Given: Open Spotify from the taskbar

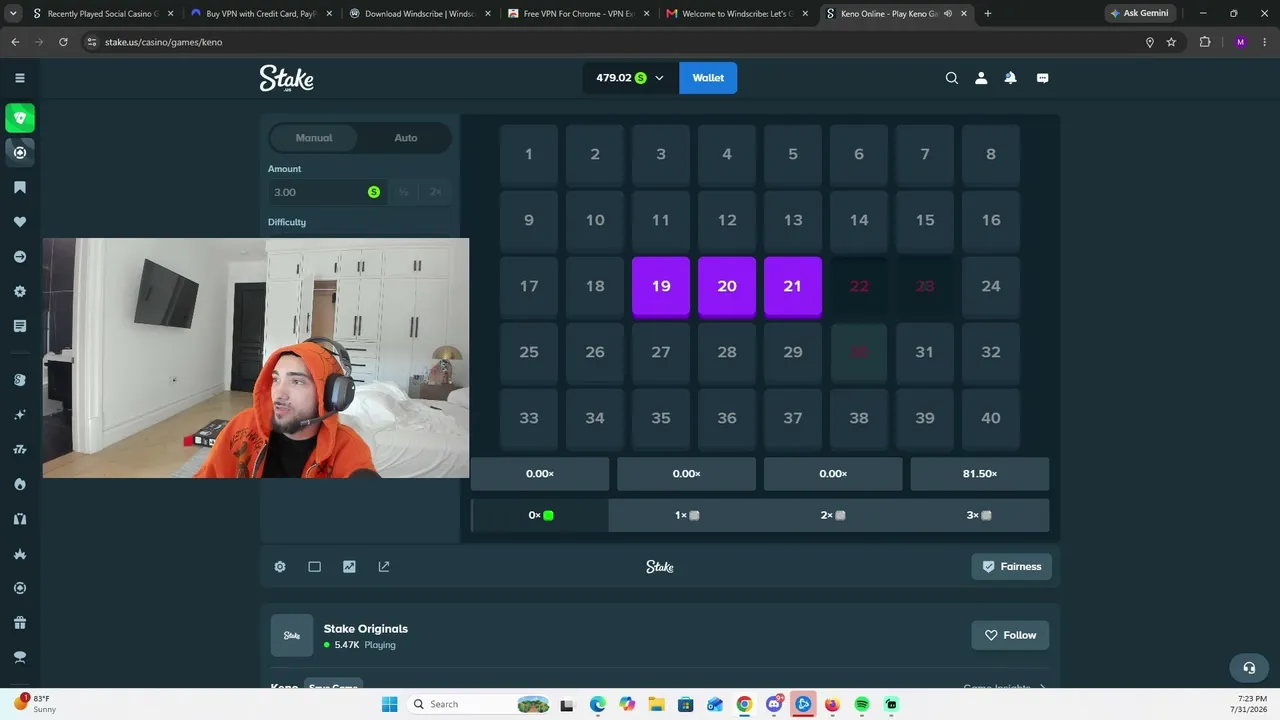Looking at the screenshot, I should (862, 704).
